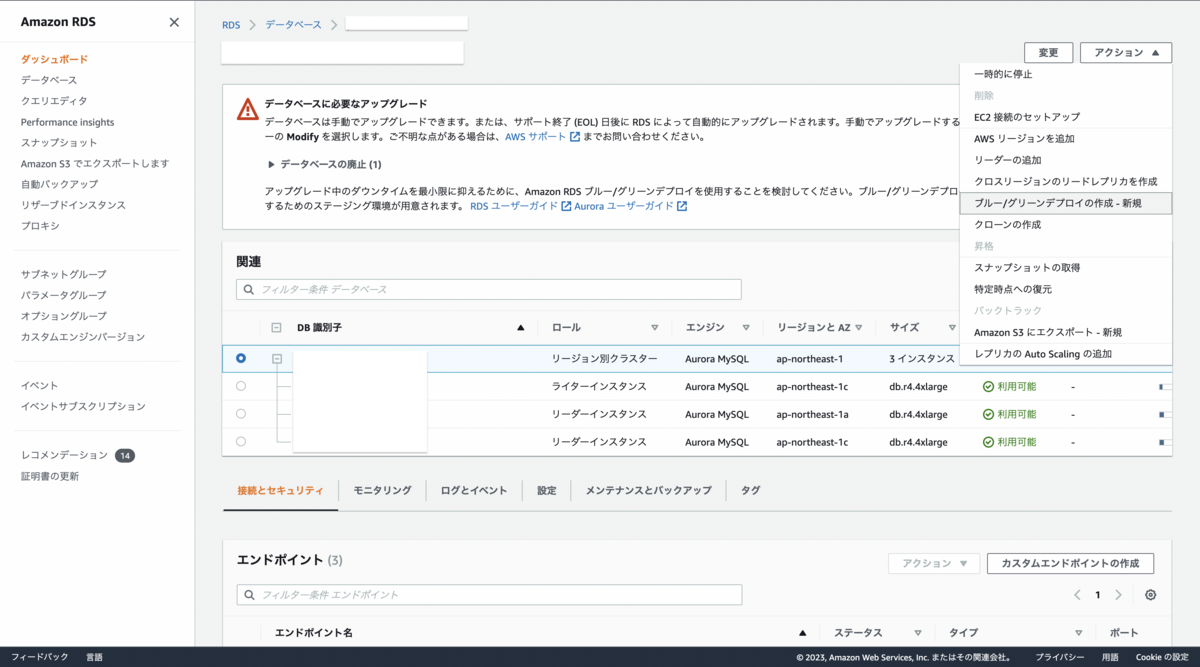Open the Aurora ユーザーガイド link
This screenshot has height=667, width=1200.
point(624,207)
